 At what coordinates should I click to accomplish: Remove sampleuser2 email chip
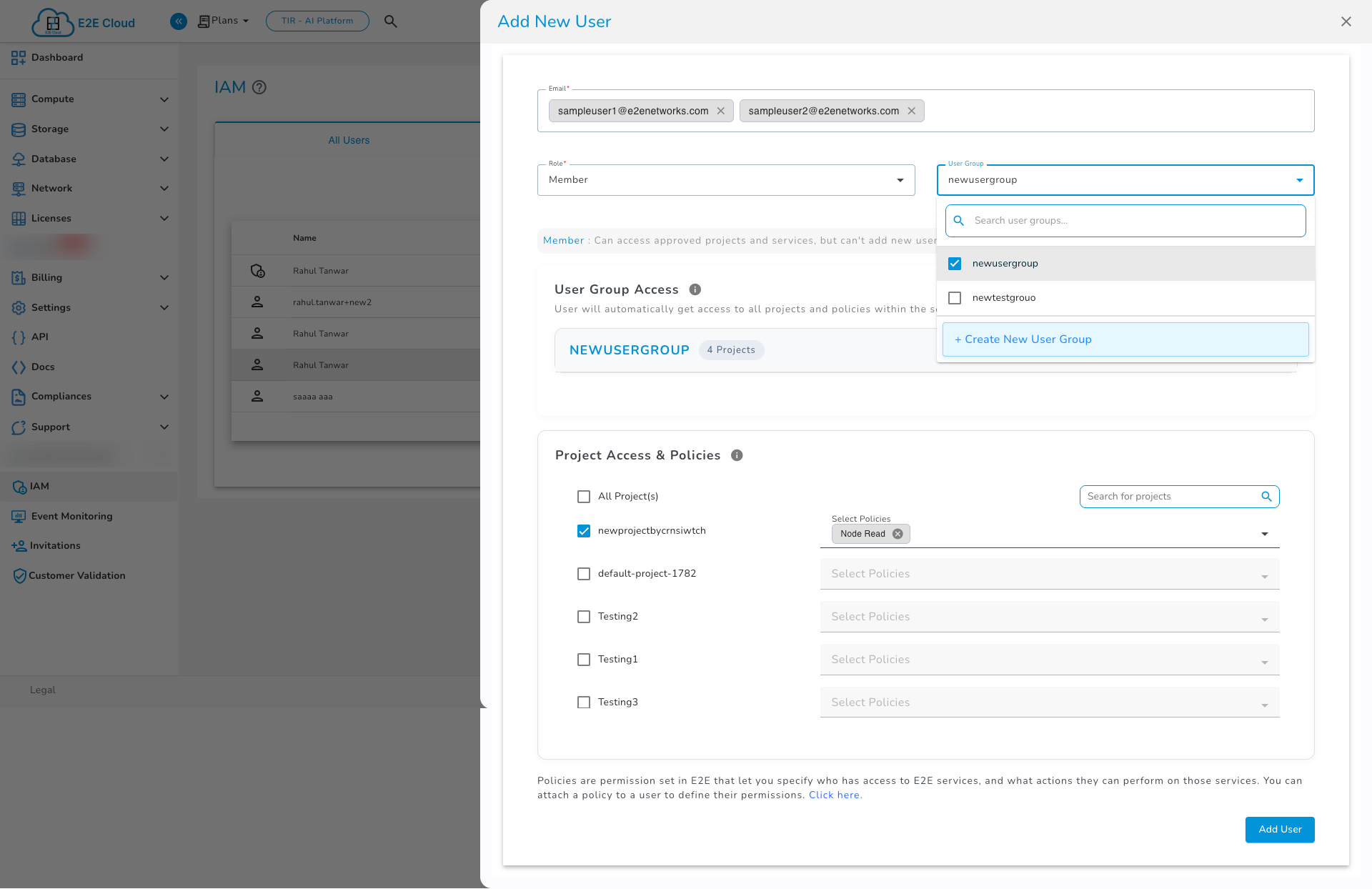coord(911,111)
